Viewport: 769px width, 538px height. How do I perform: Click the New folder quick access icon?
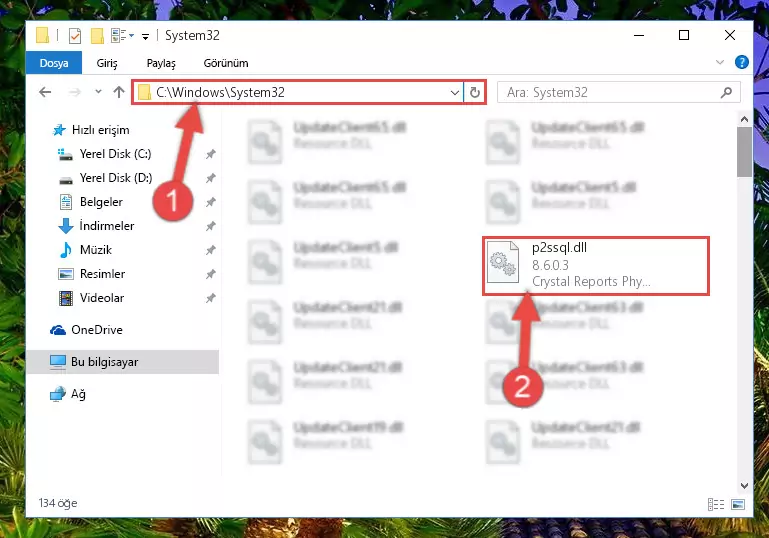tap(97, 36)
